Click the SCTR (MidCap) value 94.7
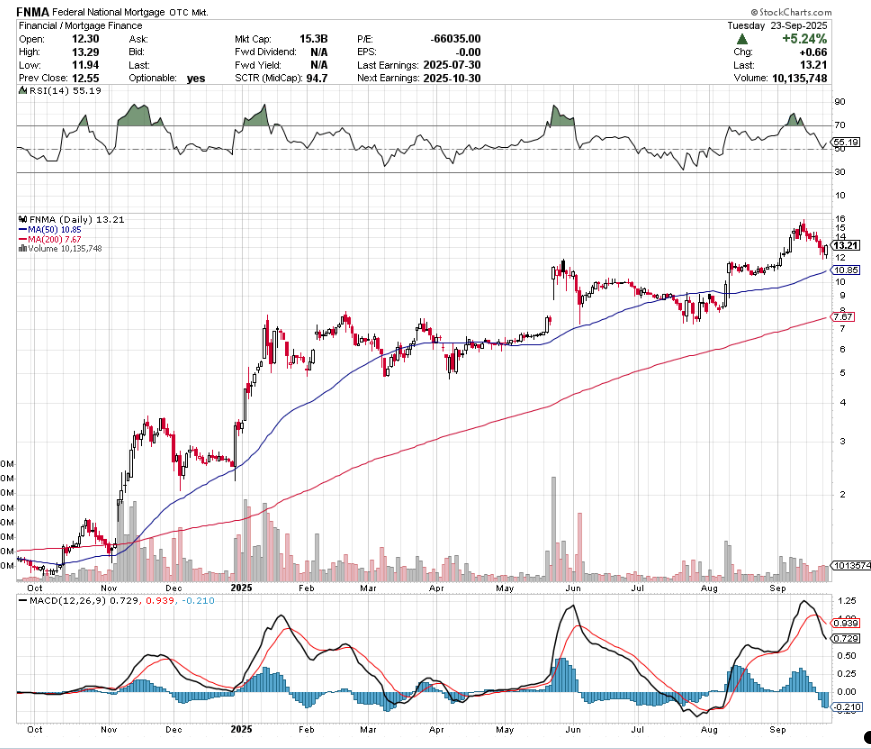 click(317, 78)
